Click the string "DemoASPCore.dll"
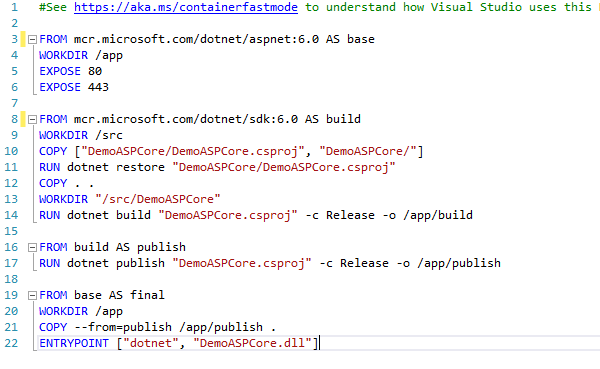Screen dimensions: 600x369 (x=252, y=343)
